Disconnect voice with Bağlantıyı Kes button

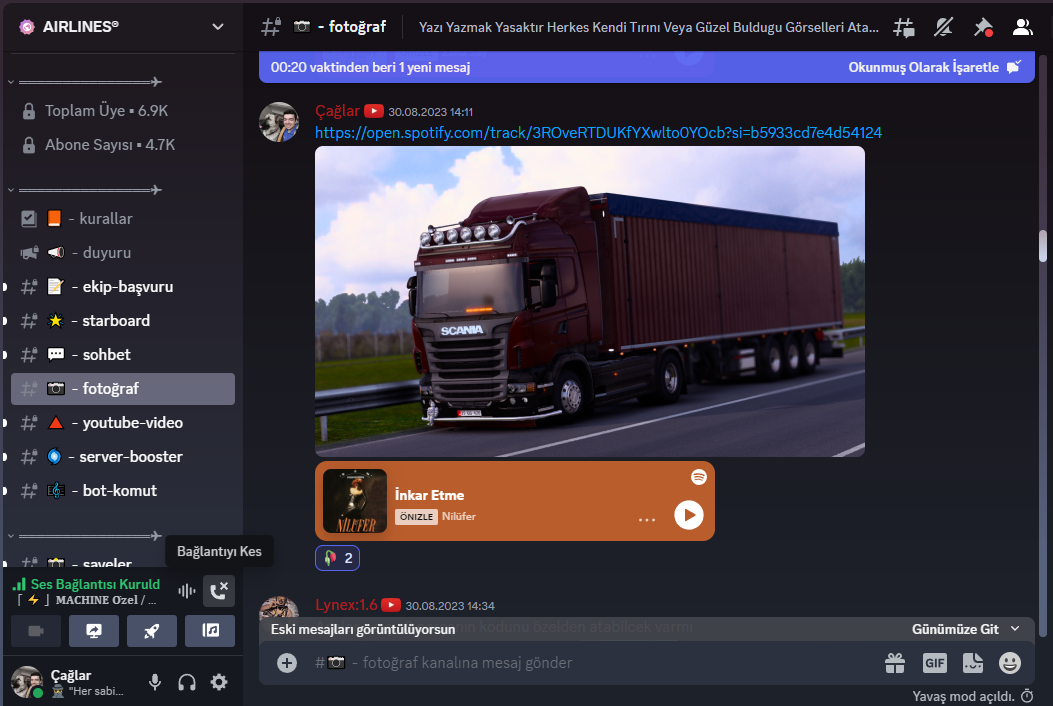[x=219, y=591]
